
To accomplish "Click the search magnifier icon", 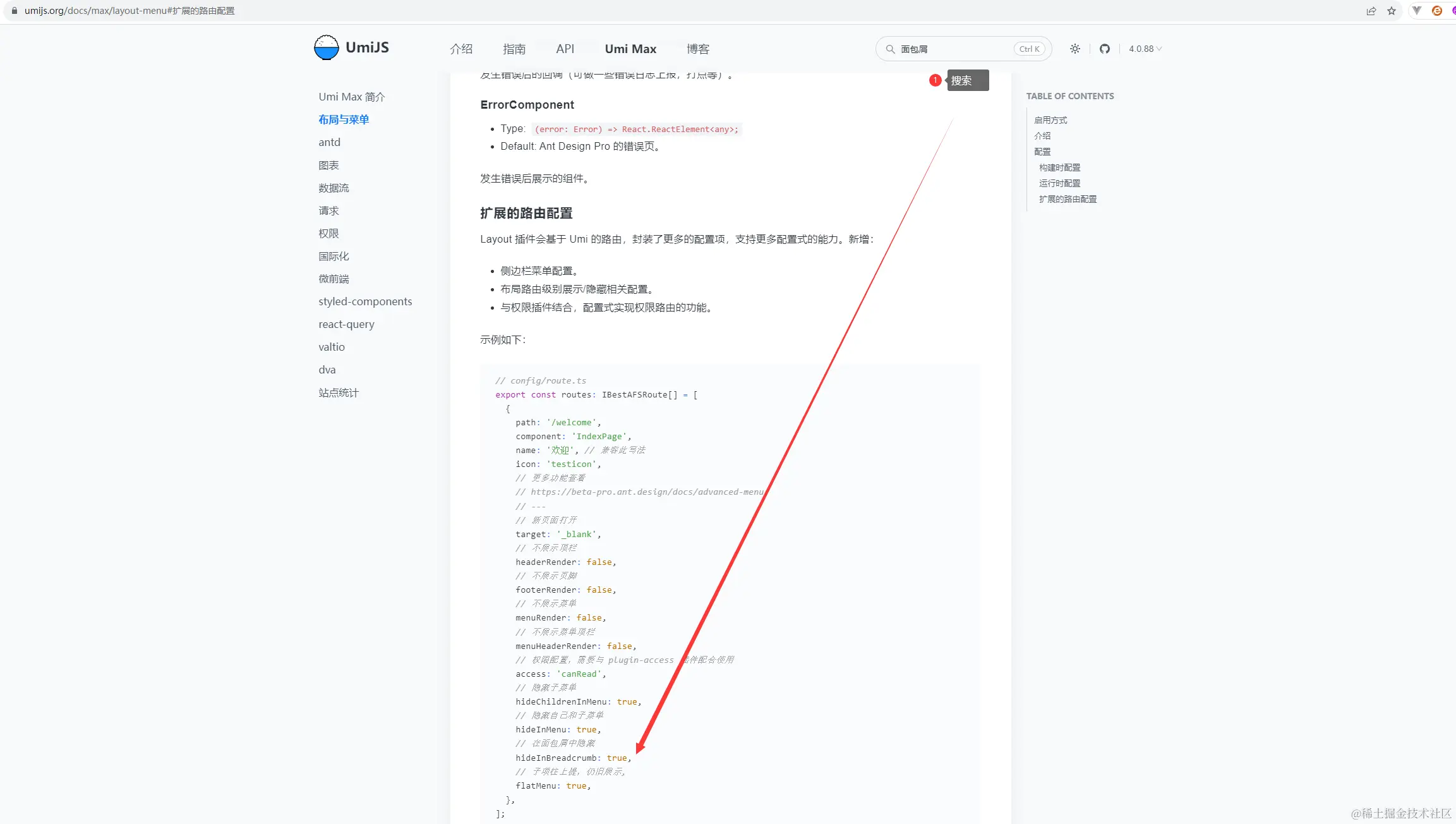I will click(890, 49).
